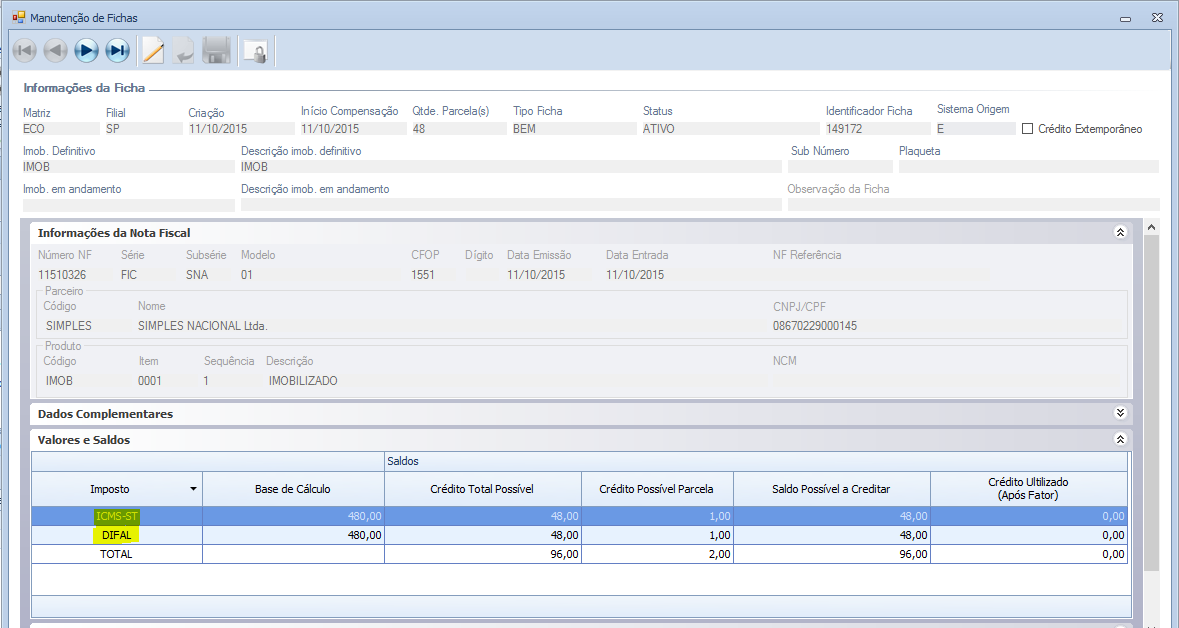Enable the Crédito Extemporâneo checkbox
Viewport: 1179px width, 628px height.
(1027, 129)
